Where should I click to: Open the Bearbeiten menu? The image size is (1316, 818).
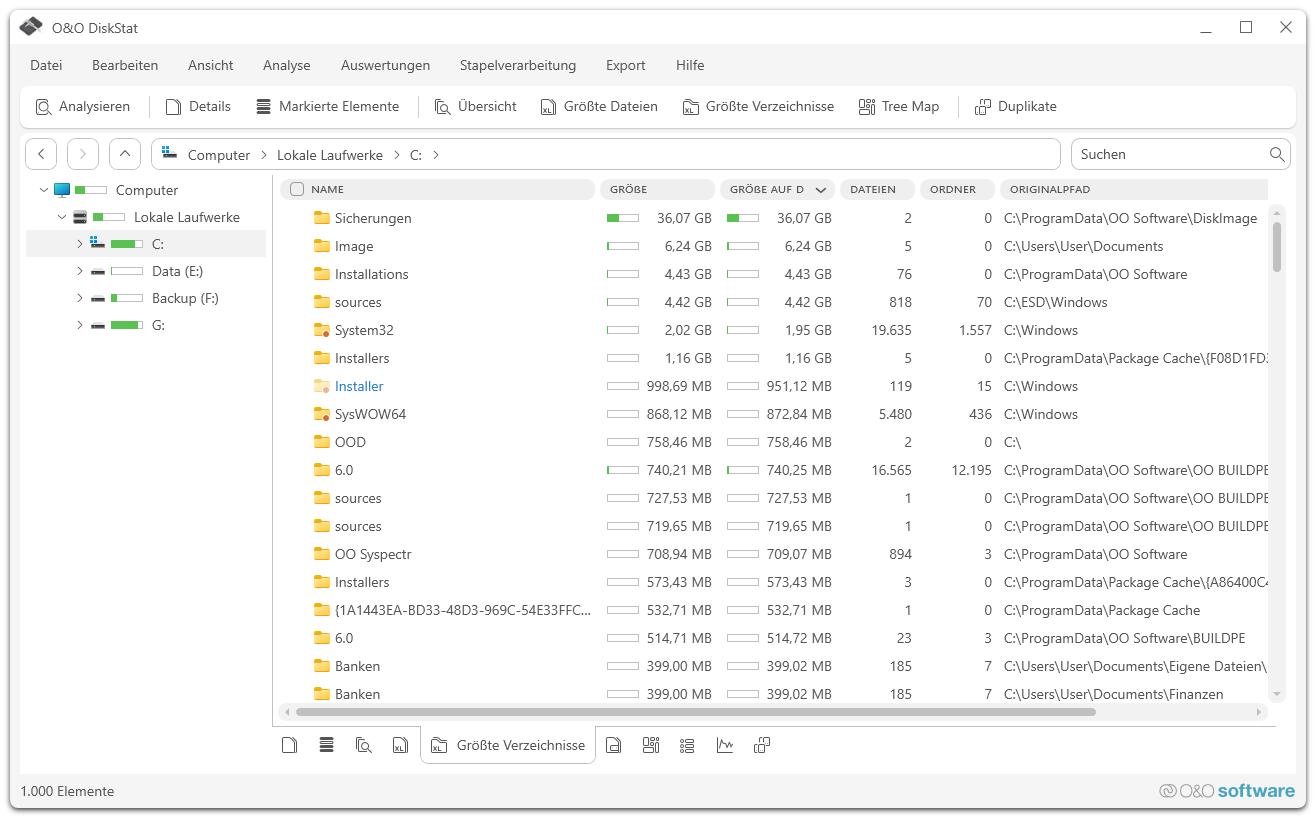click(x=125, y=65)
